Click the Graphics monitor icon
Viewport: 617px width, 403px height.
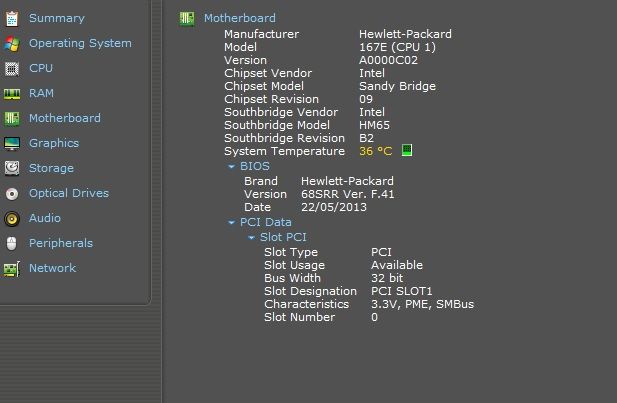click(12, 143)
